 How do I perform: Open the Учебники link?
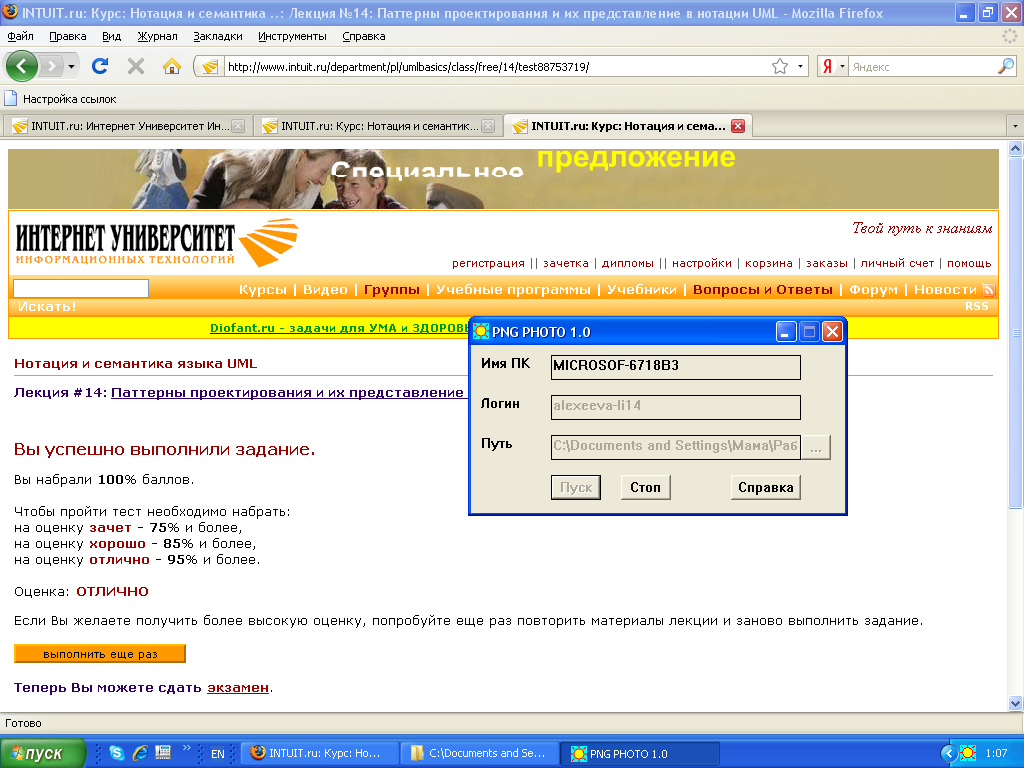point(642,289)
